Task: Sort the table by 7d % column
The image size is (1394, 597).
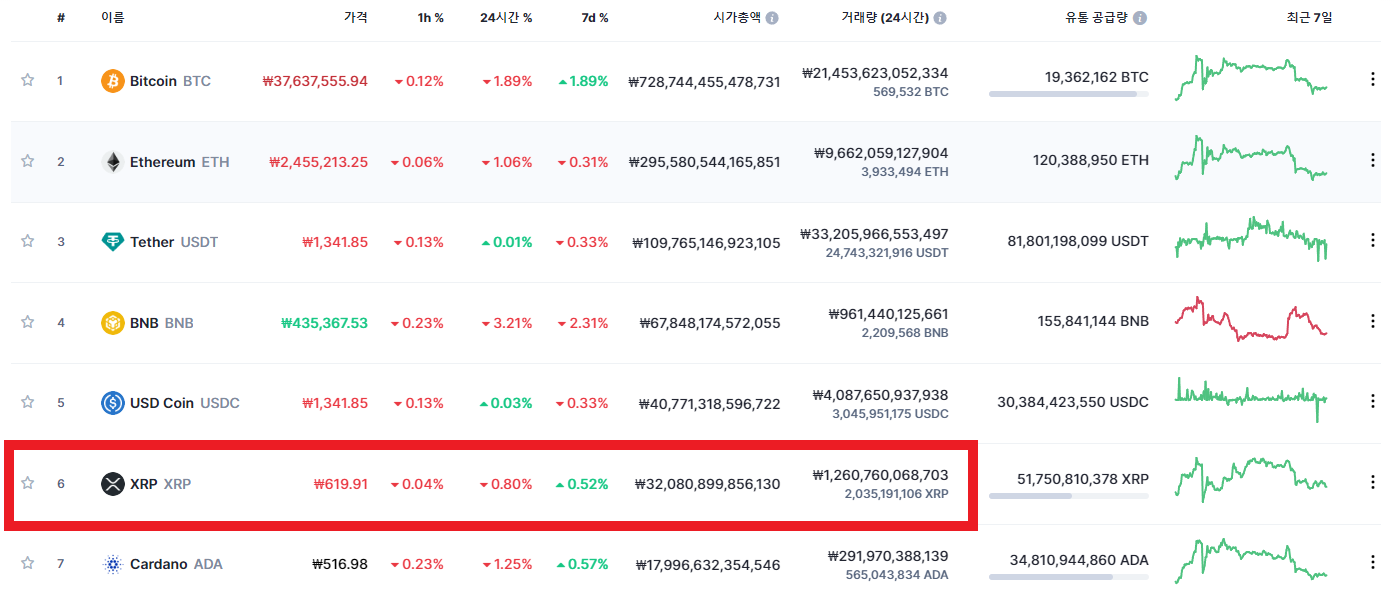Action: 594,18
